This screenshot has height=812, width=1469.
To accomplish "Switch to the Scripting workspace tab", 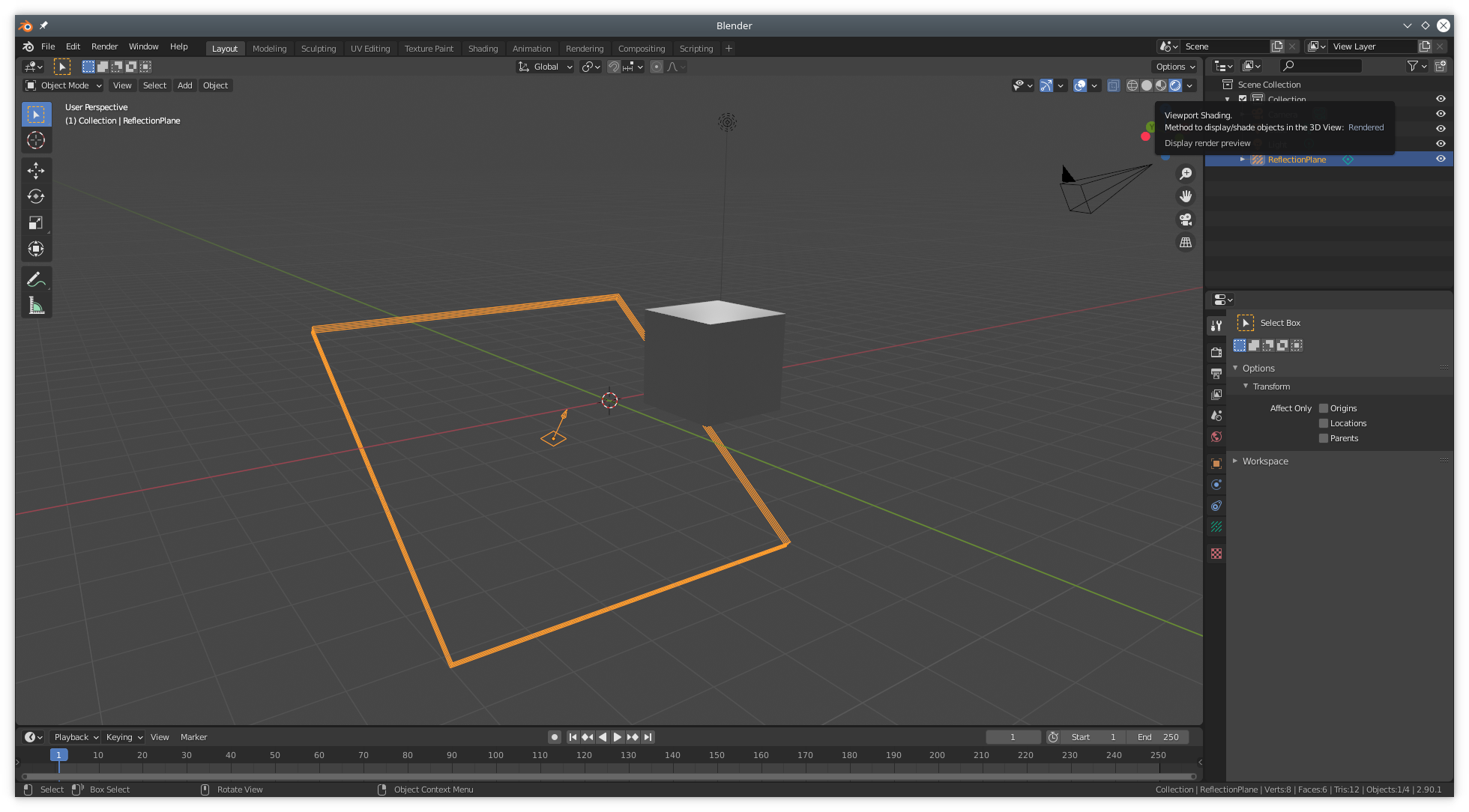I will click(696, 49).
